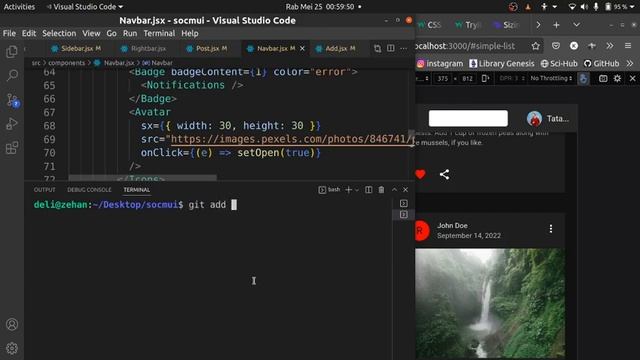
Task: Open the View menu
Action: 91,33
